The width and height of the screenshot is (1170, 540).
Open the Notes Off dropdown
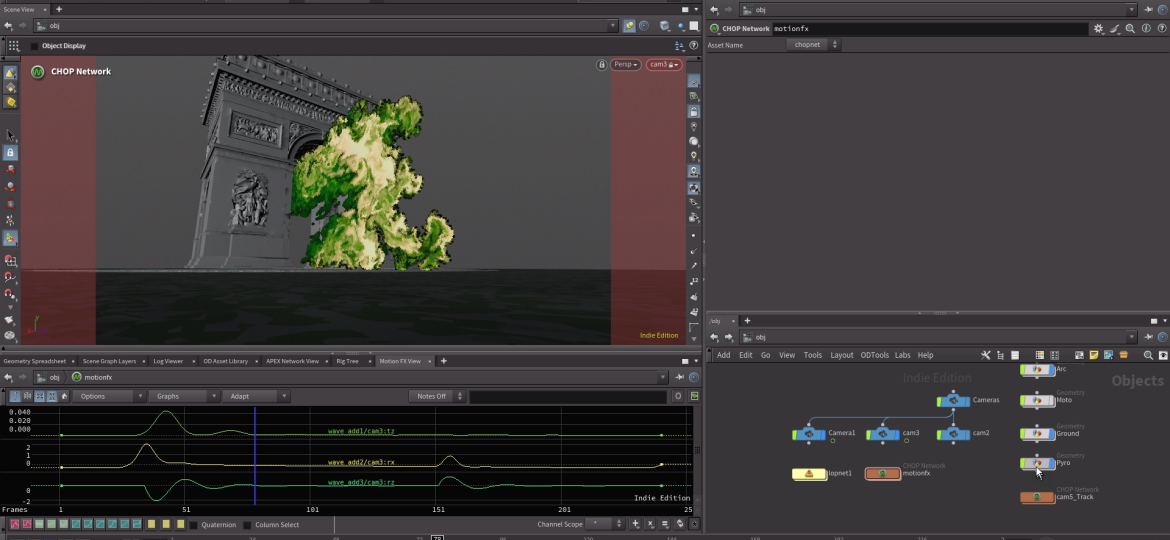pos(436,396)
